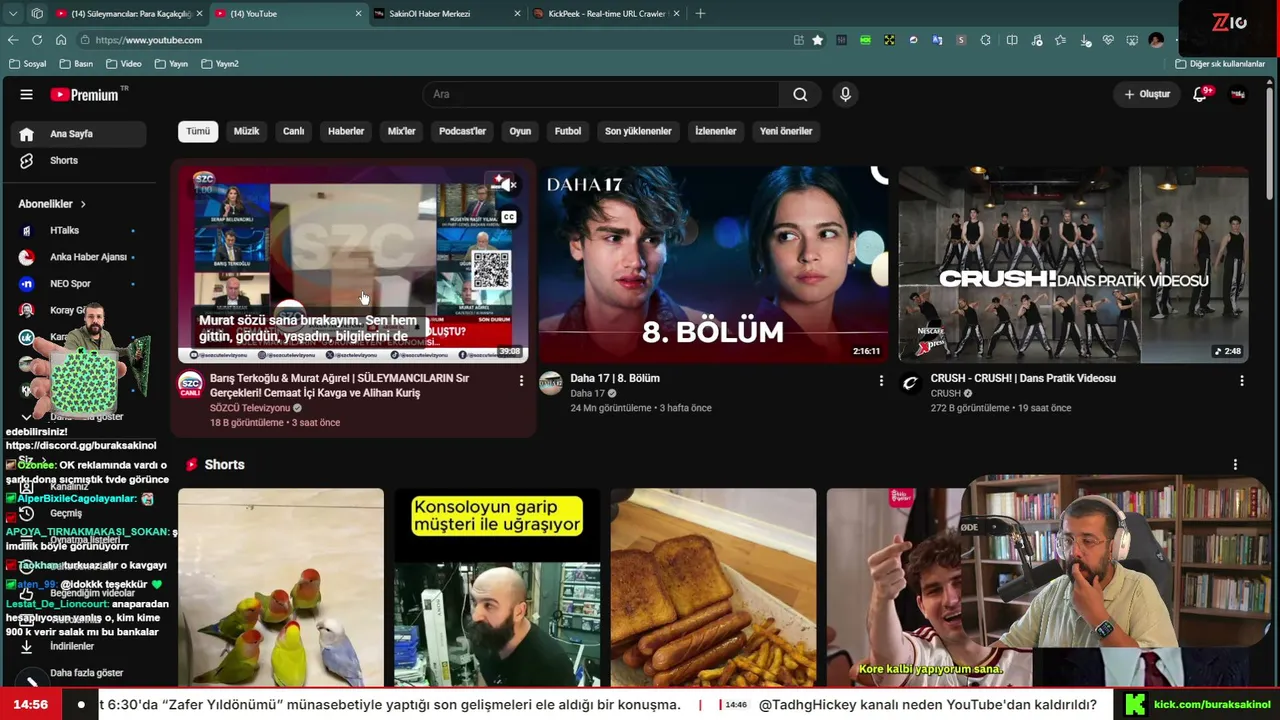Open the Sosyal bookmarks folder
This screenshot has height=720, width=1280.
[x=28, y=64]
